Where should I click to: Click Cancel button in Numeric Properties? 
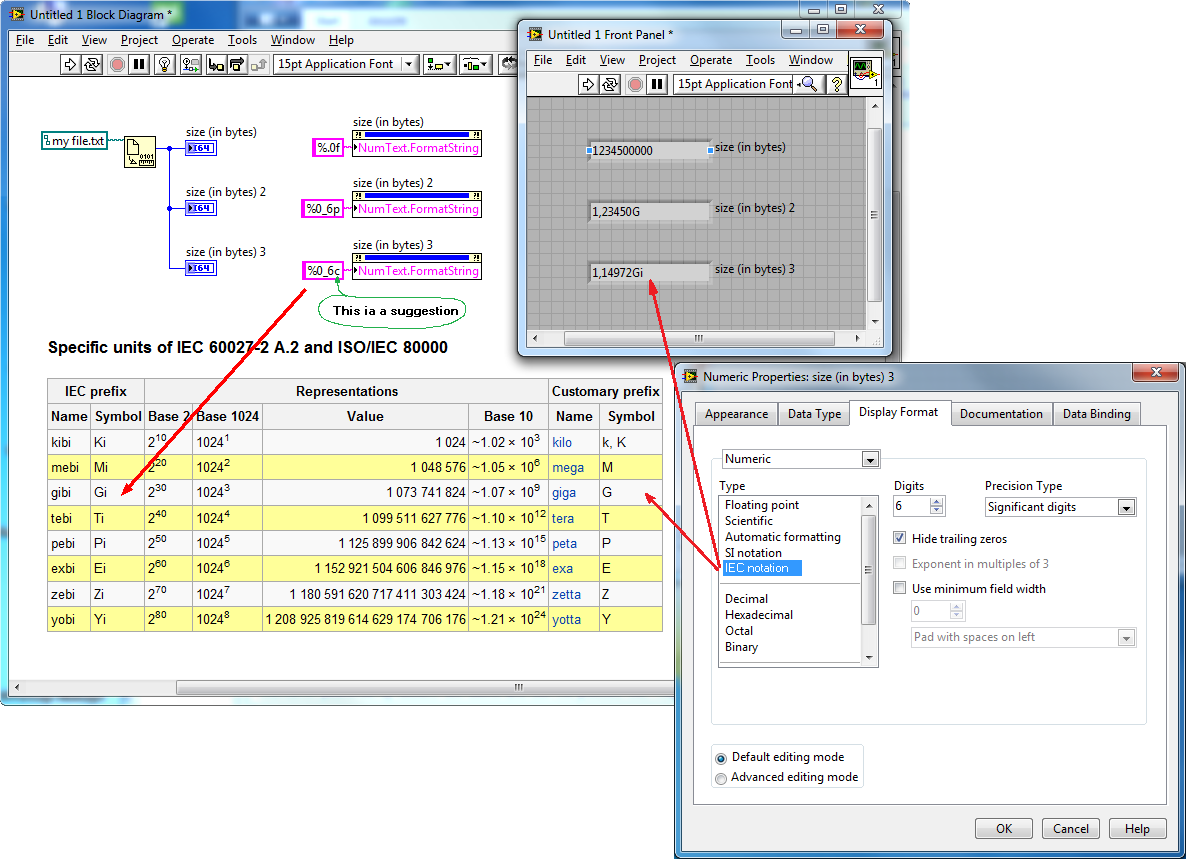pos(1071,829)
